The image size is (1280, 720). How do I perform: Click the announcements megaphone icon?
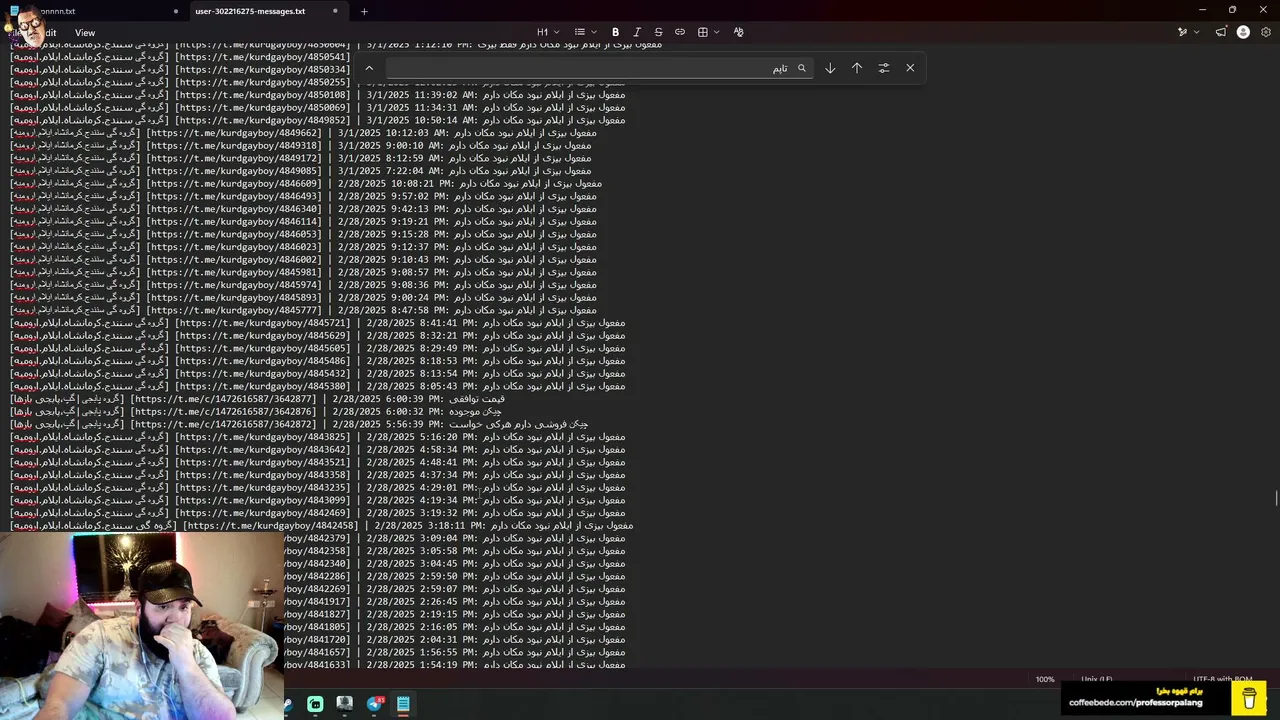[x=1221, y=32]
